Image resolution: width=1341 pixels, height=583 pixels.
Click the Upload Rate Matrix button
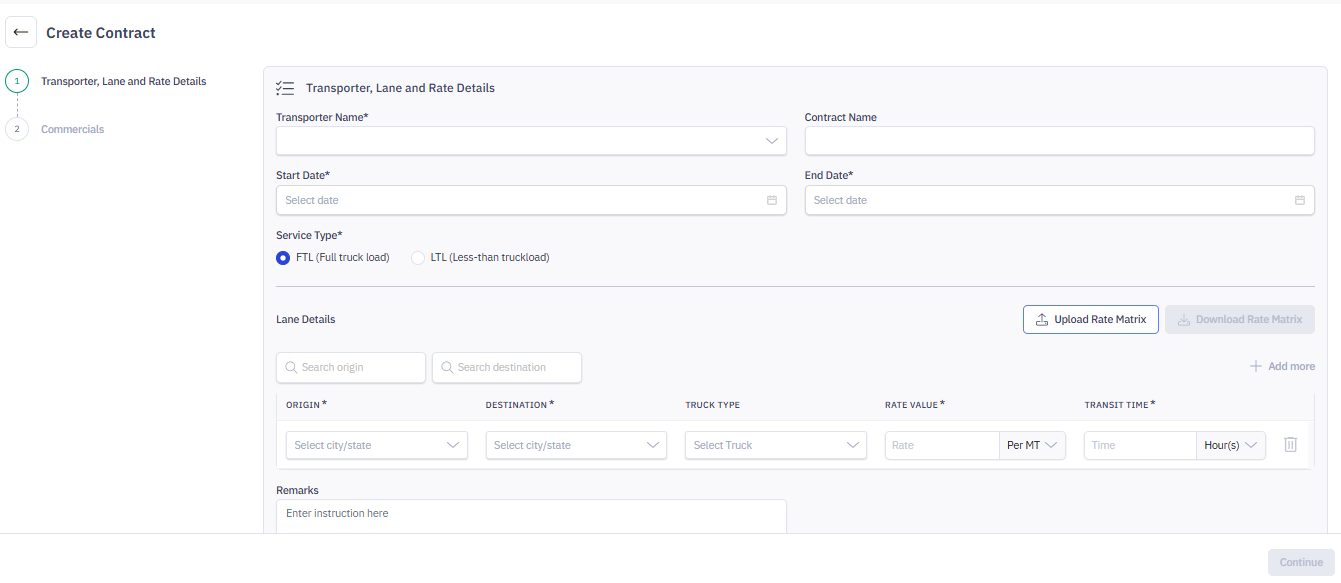pyautogui.click(x=1090, y=319)
